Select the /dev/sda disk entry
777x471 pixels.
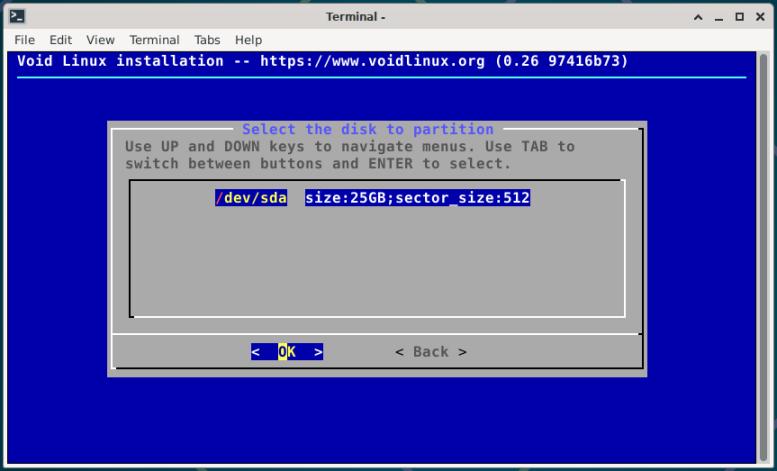click(251, 198)
